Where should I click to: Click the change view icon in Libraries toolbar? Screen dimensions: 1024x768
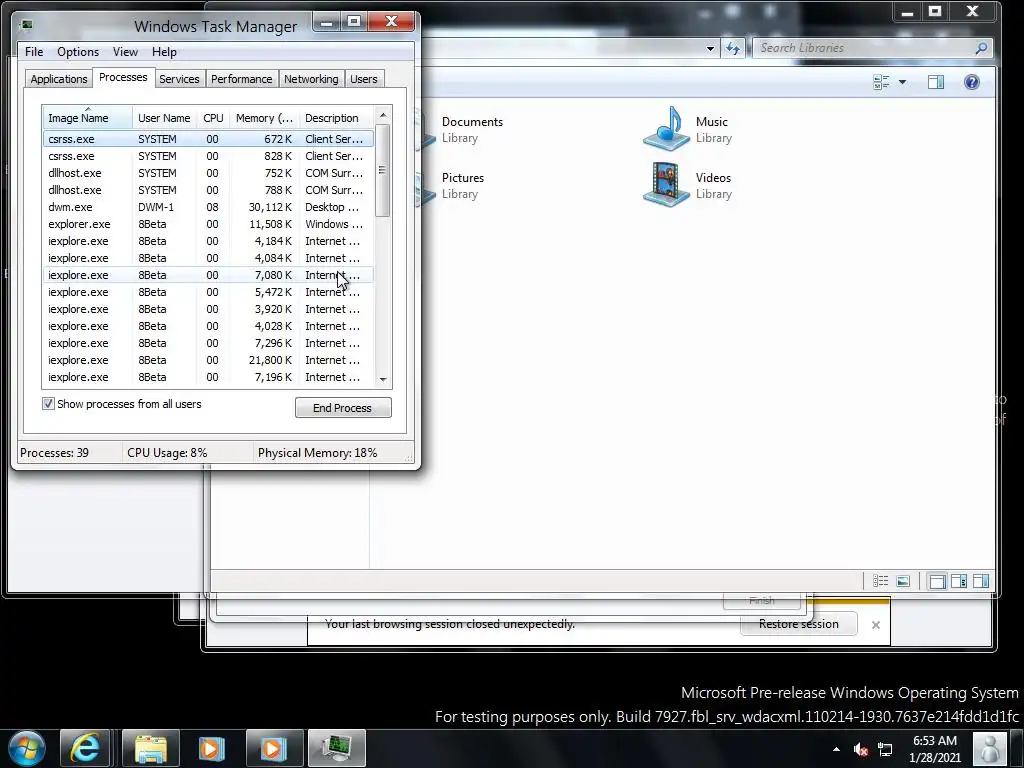click(881, 82)
